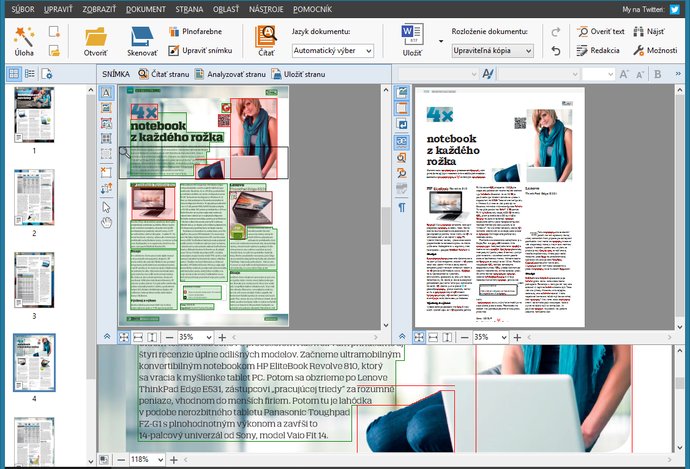Collapse text pane toolbar double chevron
Screen dimensions: 690x469
click(402, 337)
